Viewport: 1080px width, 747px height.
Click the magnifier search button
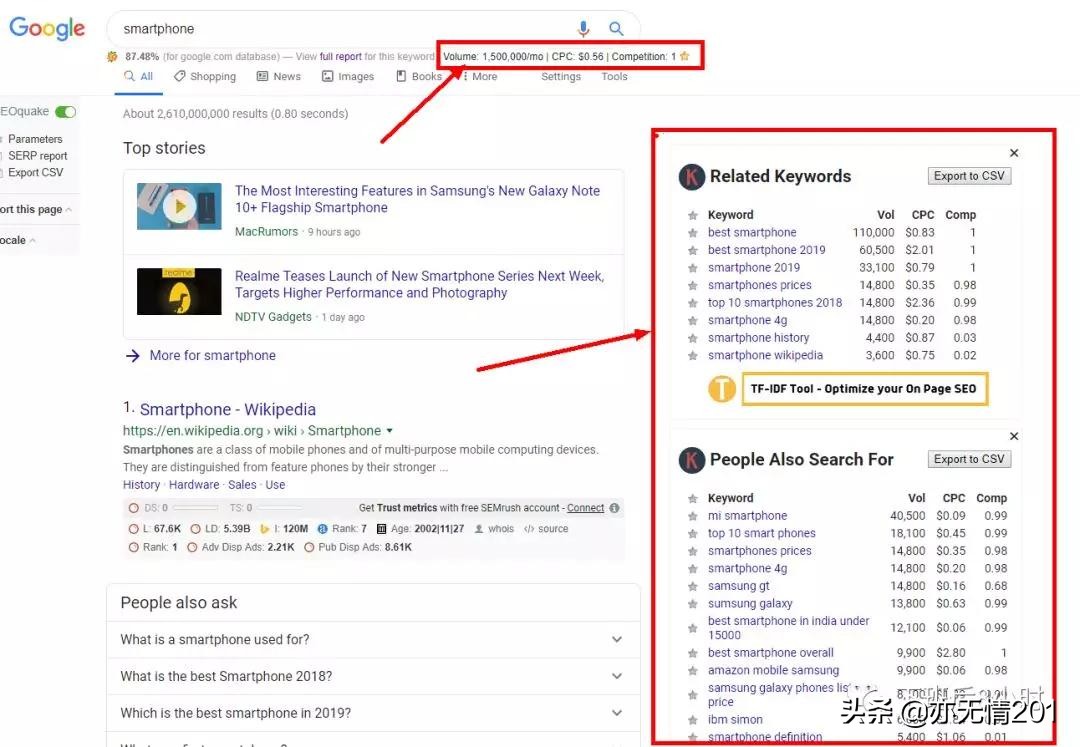tap(616, 28)
